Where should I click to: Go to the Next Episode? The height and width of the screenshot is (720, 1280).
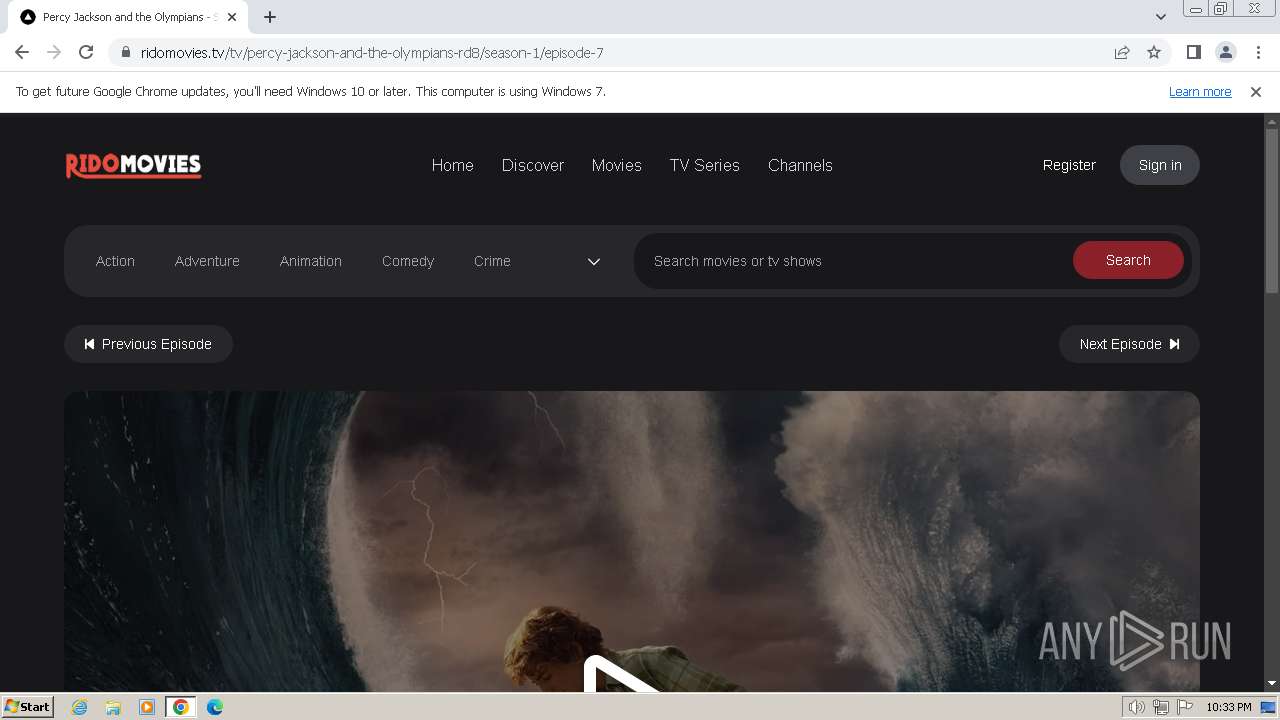(1129, 344)
